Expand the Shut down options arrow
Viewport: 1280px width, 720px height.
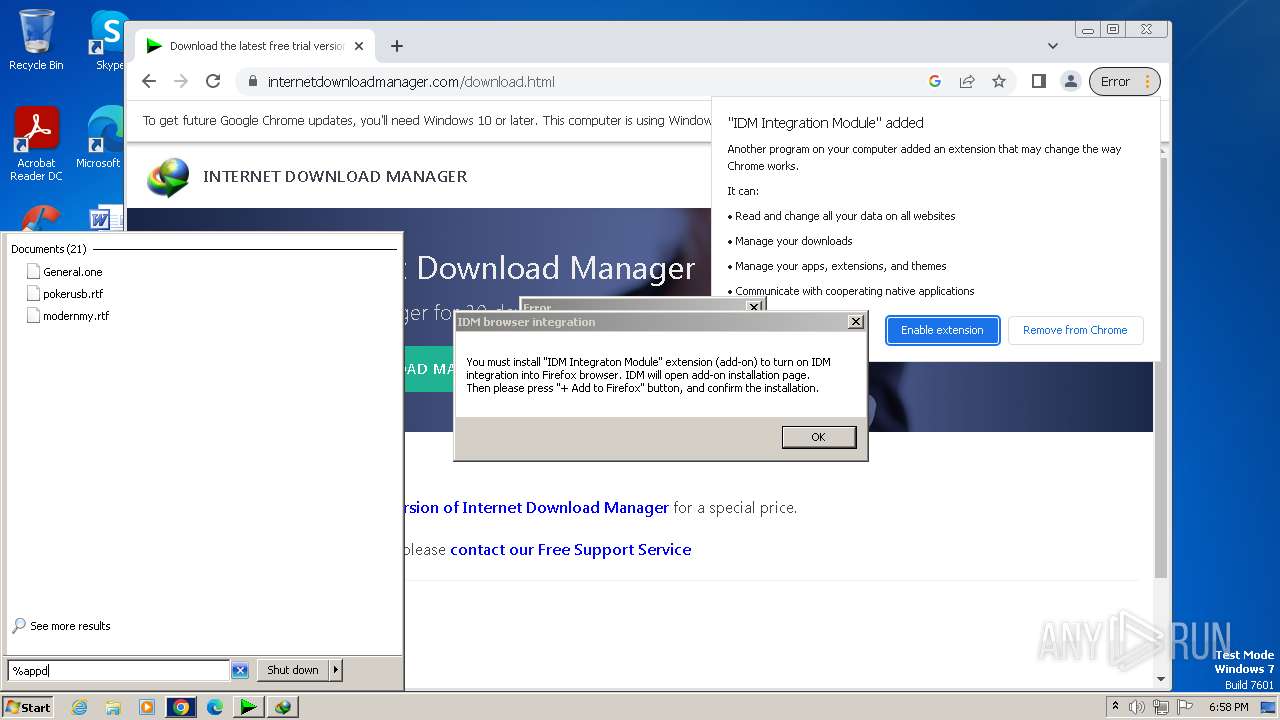coord(336,670)
